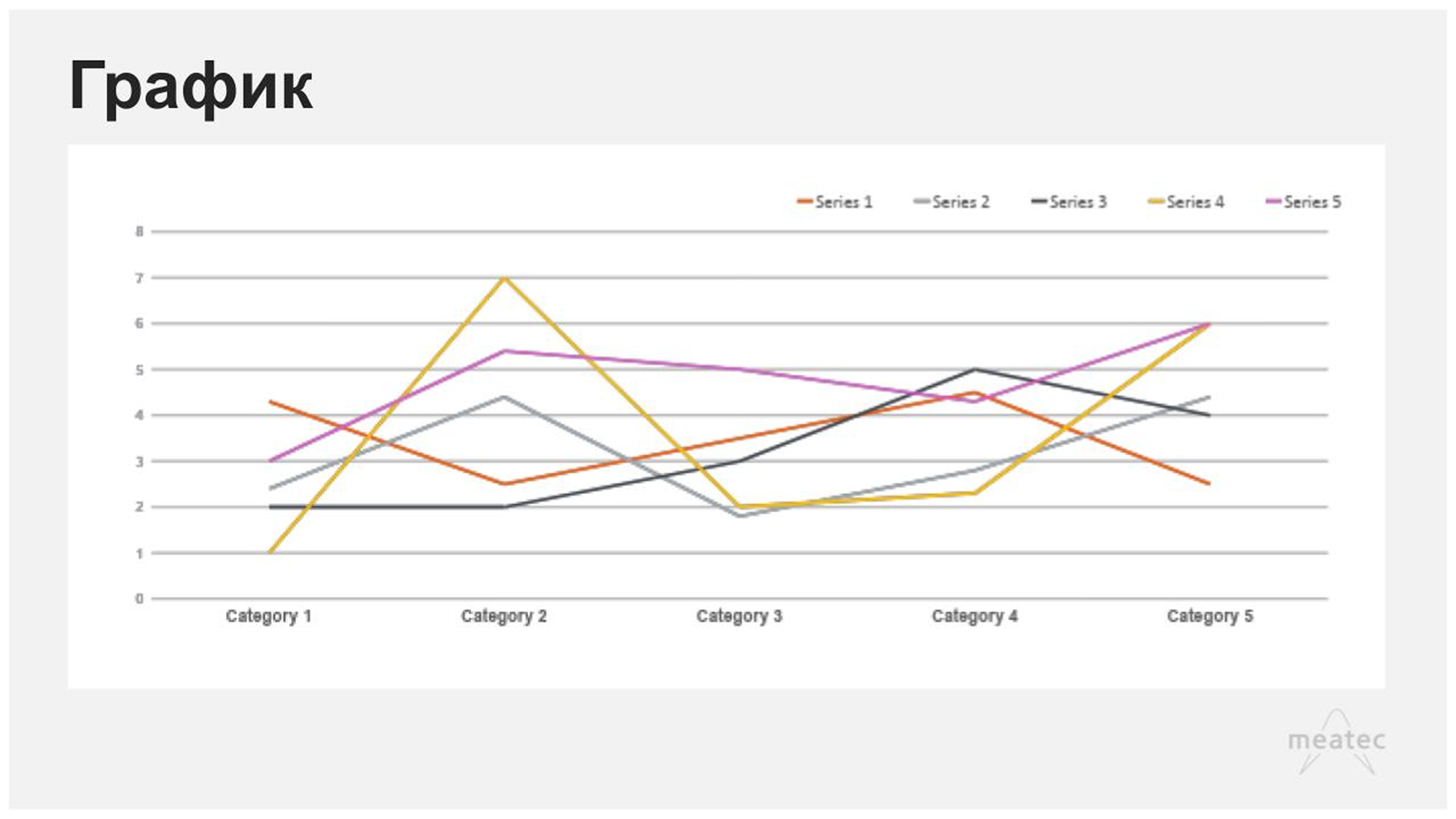Select the Series 3 legend label
Screen dimensions: 1456x819
point(1078,202)
